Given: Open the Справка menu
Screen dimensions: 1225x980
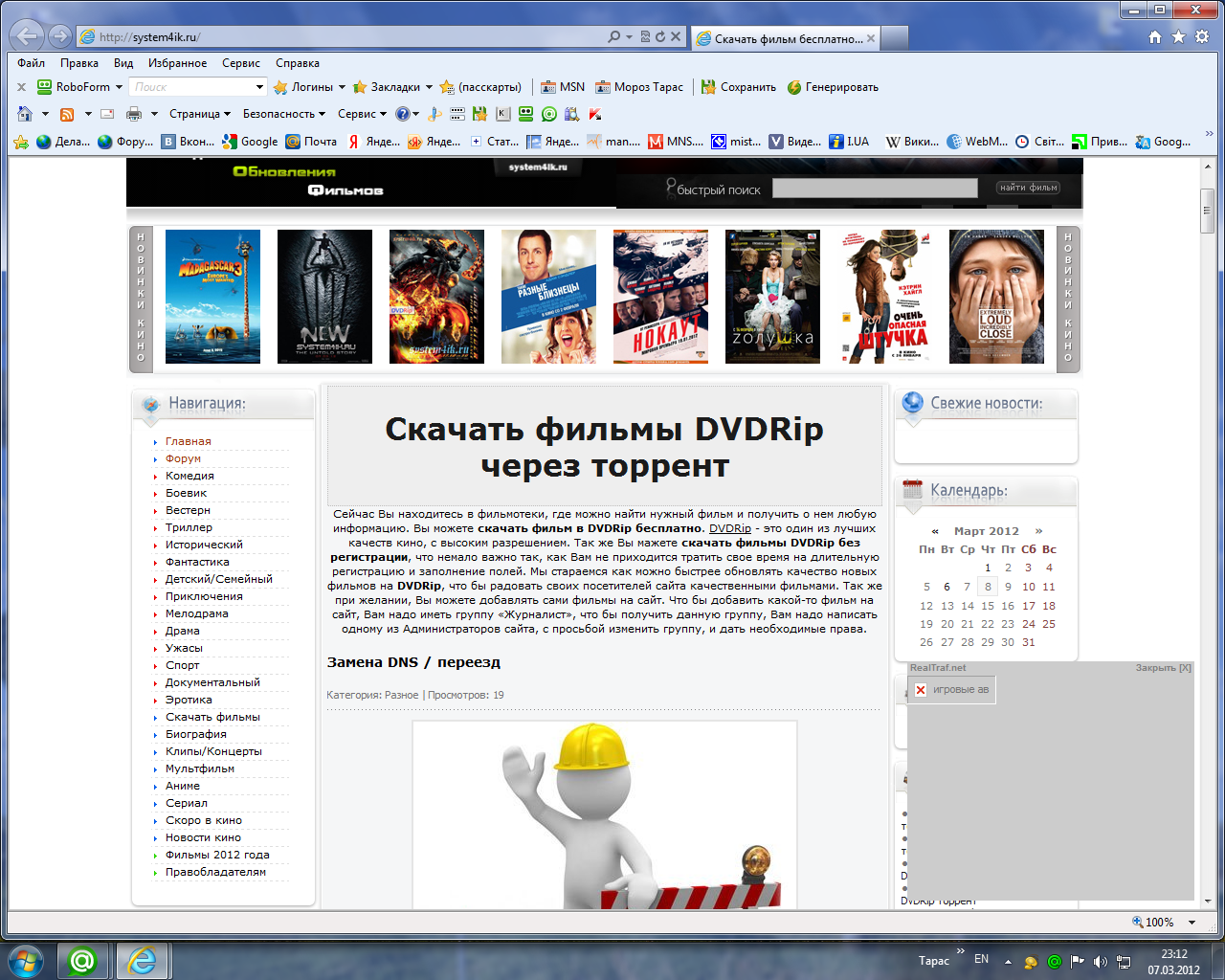Looking at the screenshot, I should coord(298,63).
